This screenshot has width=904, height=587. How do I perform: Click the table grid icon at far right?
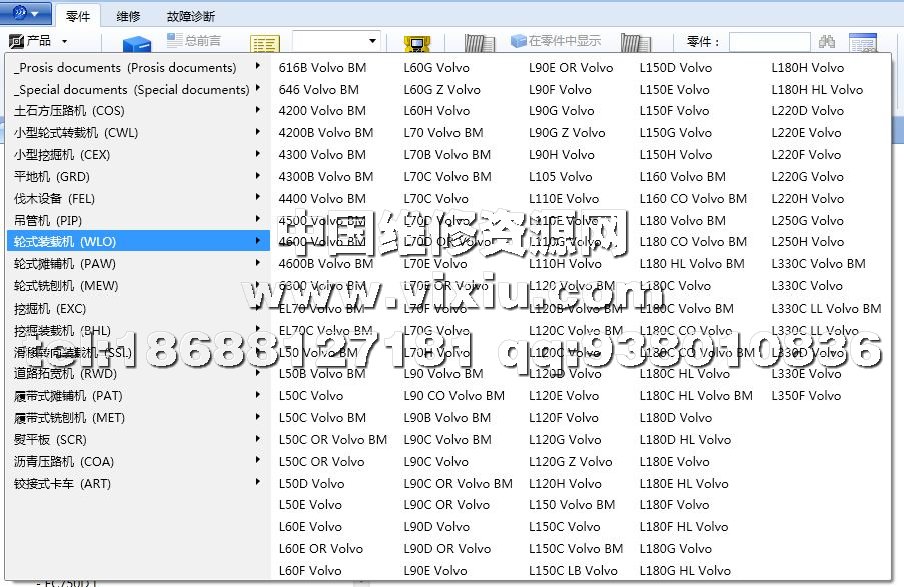click(862, 44)
